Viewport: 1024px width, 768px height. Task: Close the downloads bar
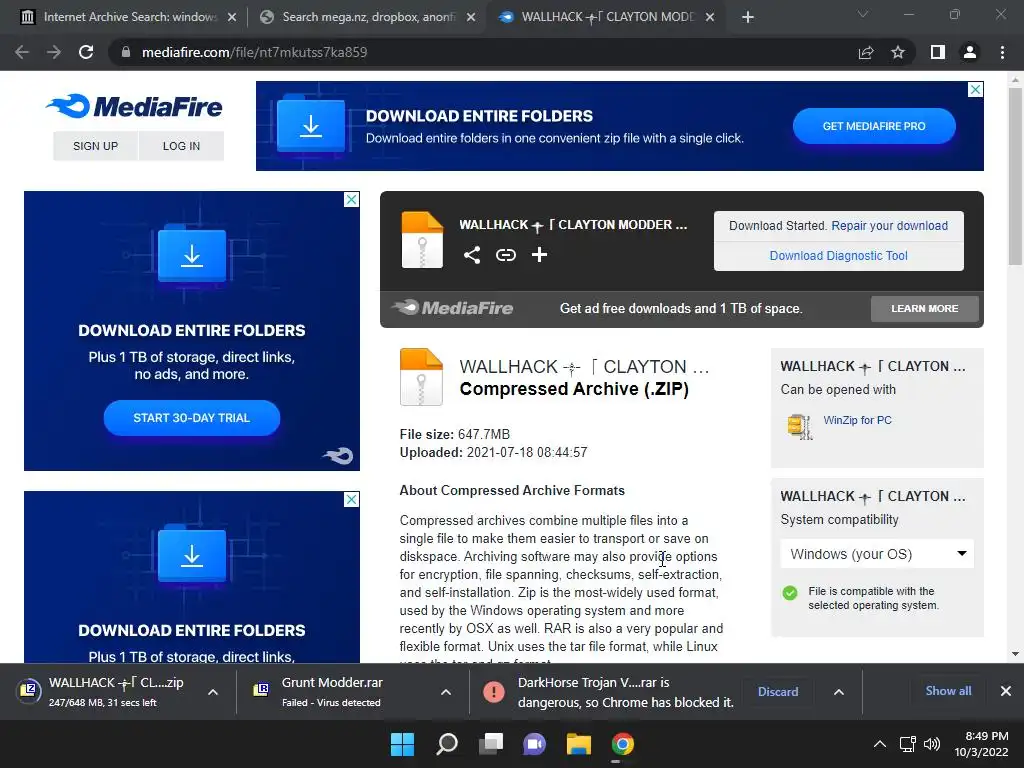click(x=1006, y=691)
